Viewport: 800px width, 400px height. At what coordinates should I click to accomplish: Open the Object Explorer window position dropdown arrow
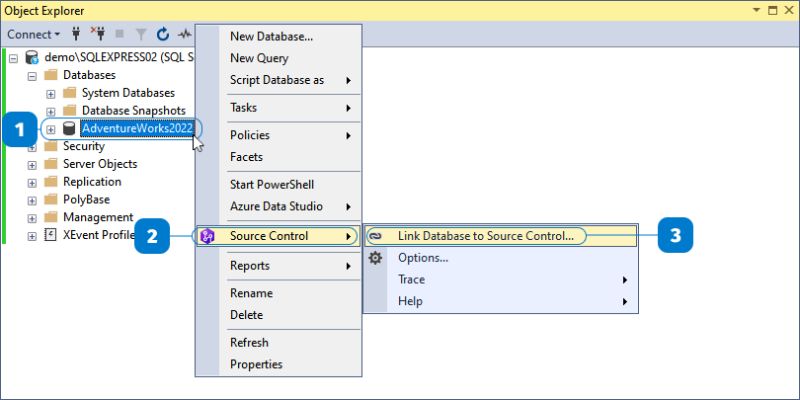tap(757, 10)
